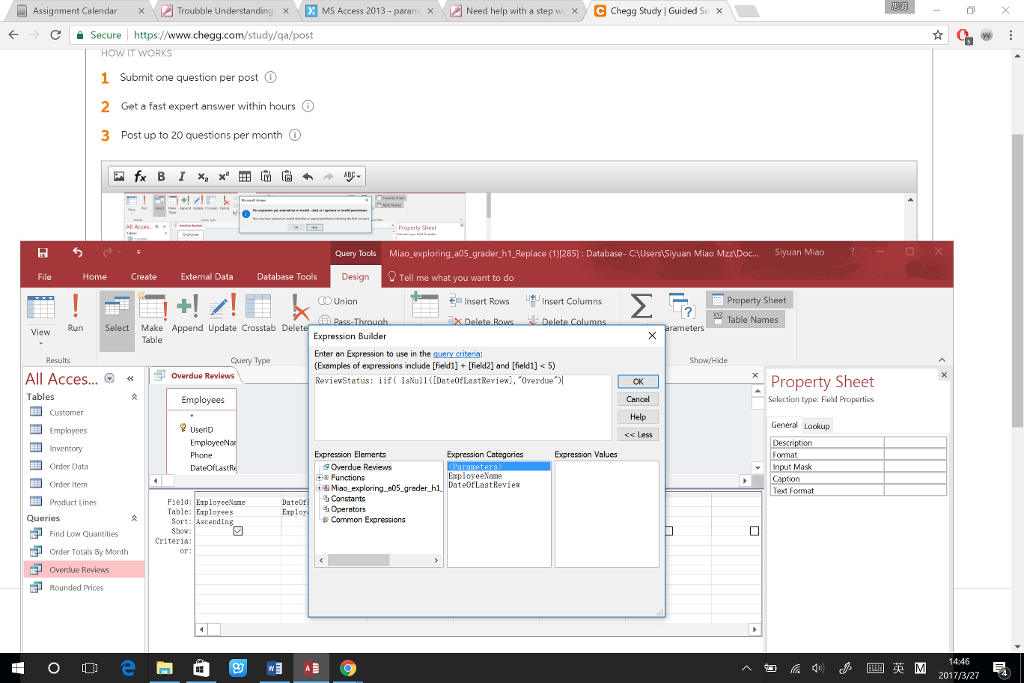
Task: Toggle the Table Names button
Action: click(745, 320)
